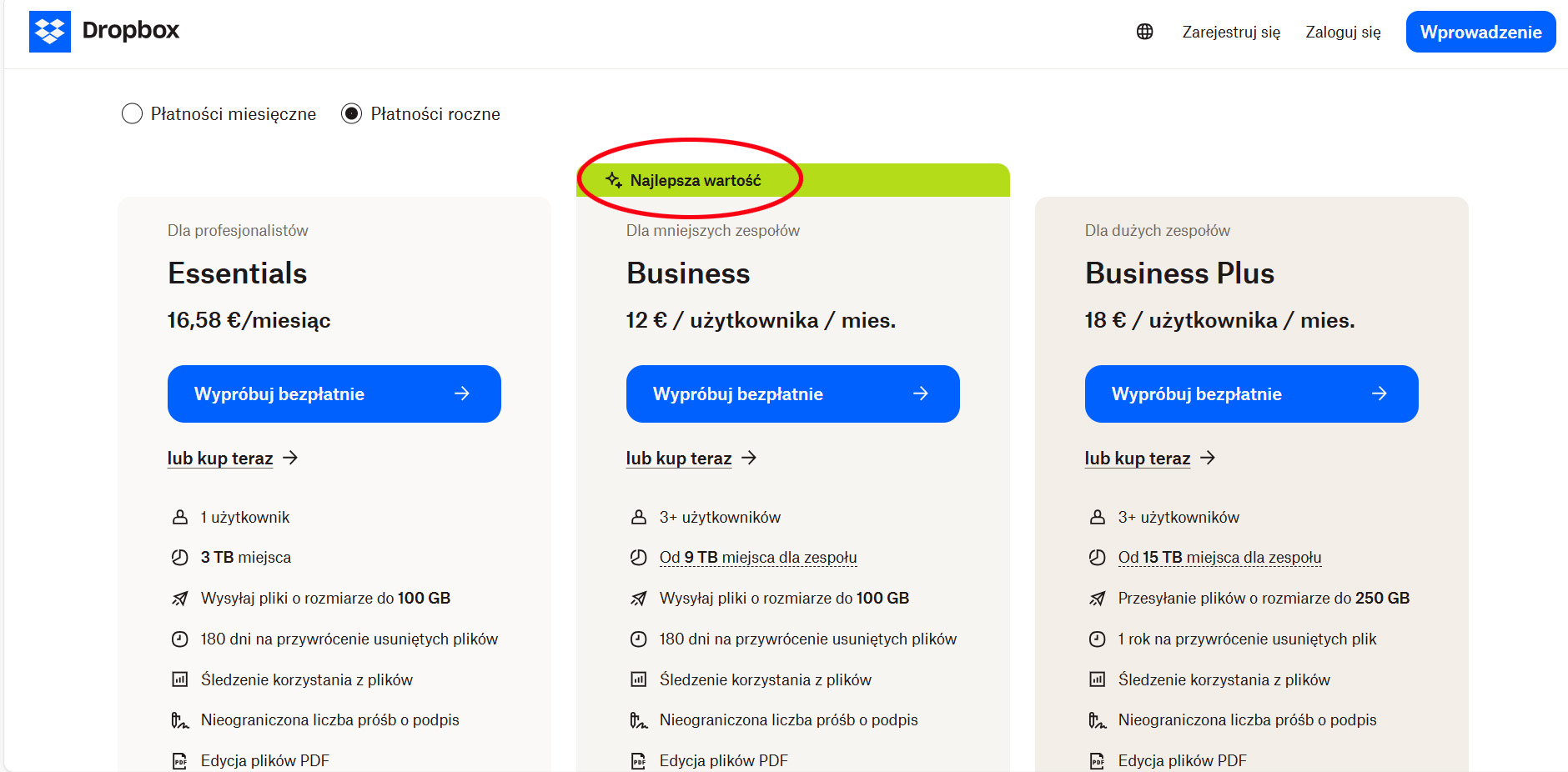Click the send icon beside 250 GB upload

[x=1098, y=599]
